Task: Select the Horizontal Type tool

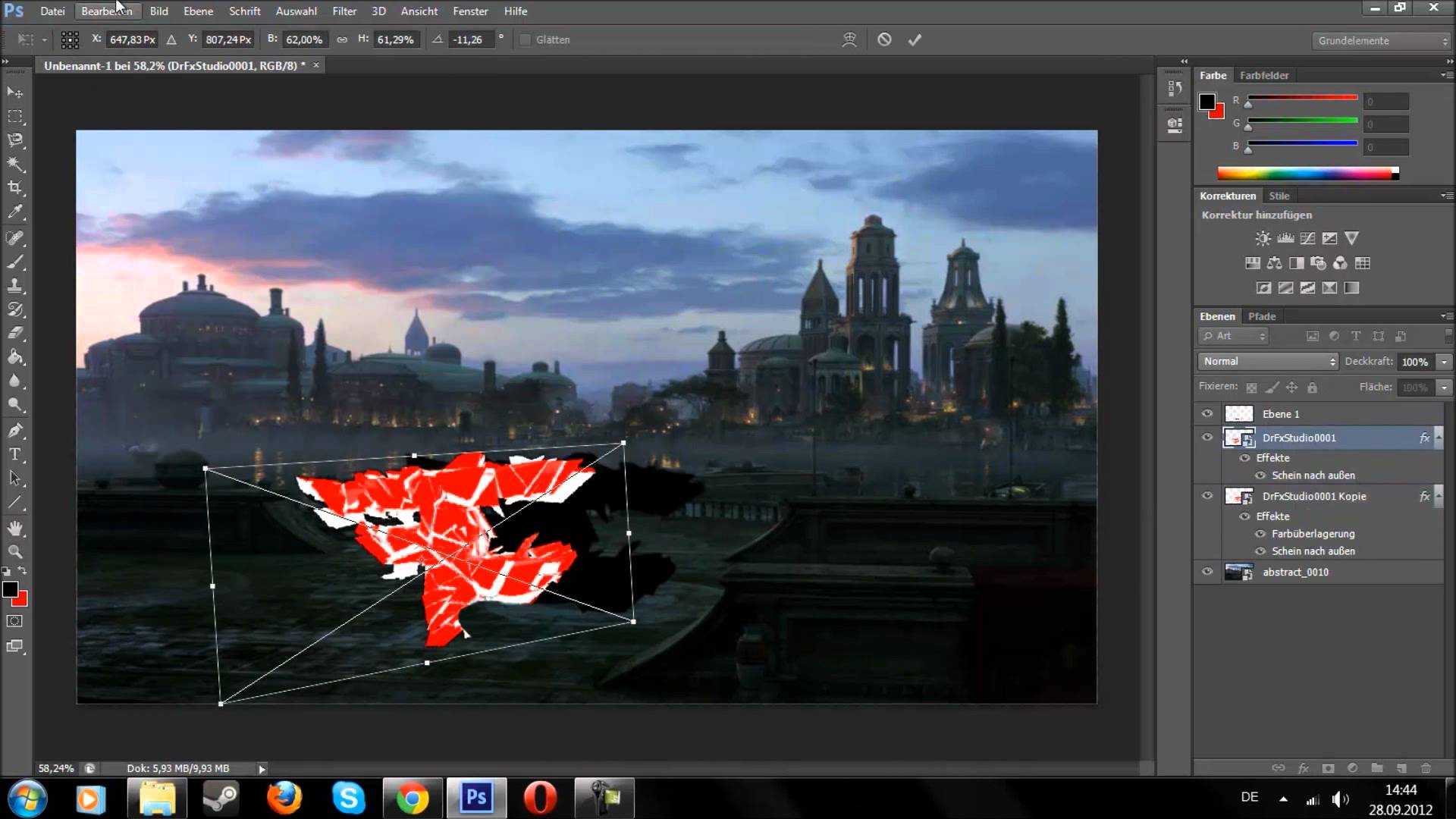Action: tap(15, 455)
